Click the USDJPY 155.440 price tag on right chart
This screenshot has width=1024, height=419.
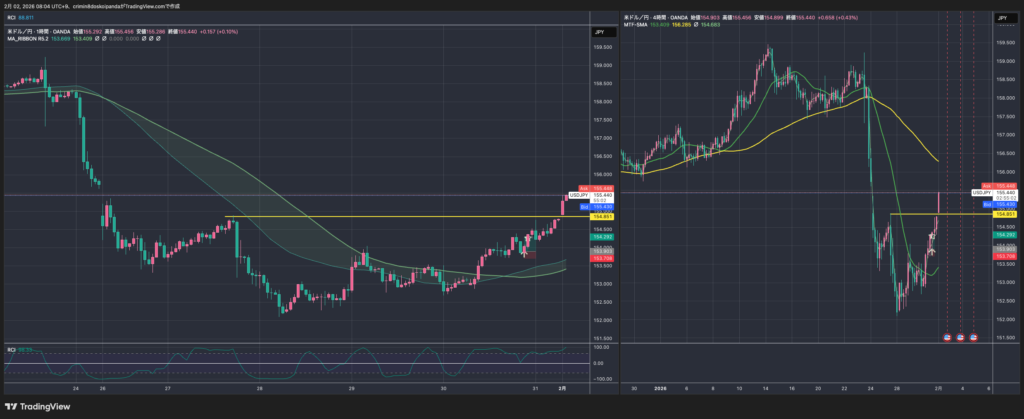tap(985, 193)
